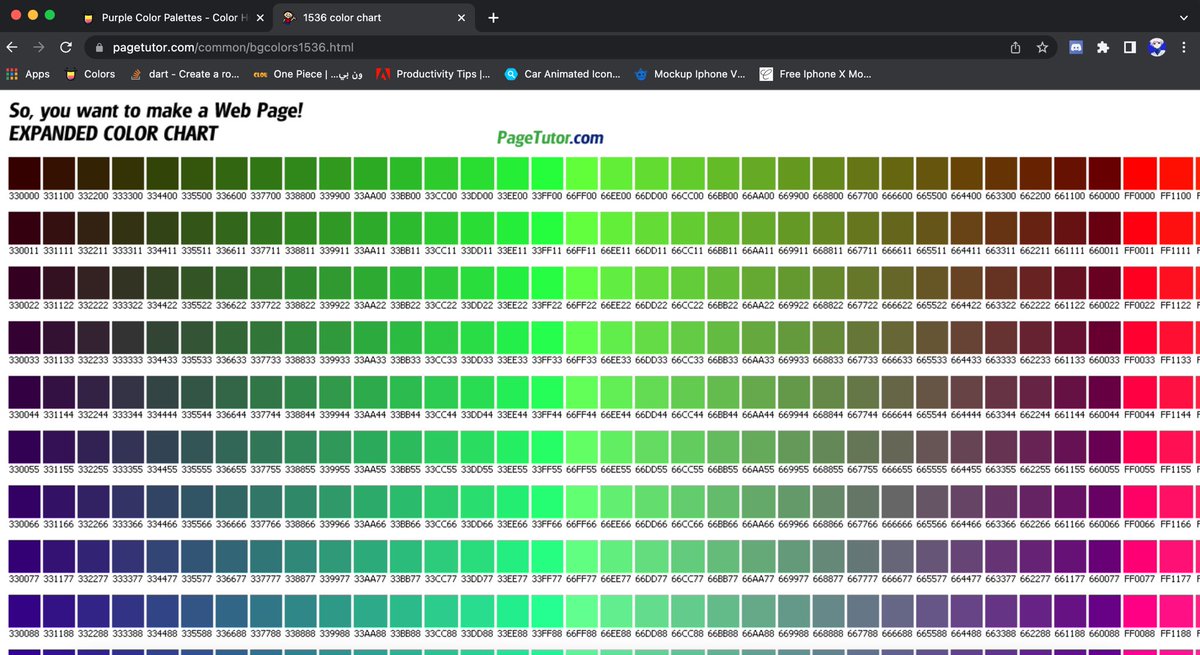This screenshot has width=1200, height=655.
Task: Open the profile avatar icon
Action: click(x=1156, y=47)
